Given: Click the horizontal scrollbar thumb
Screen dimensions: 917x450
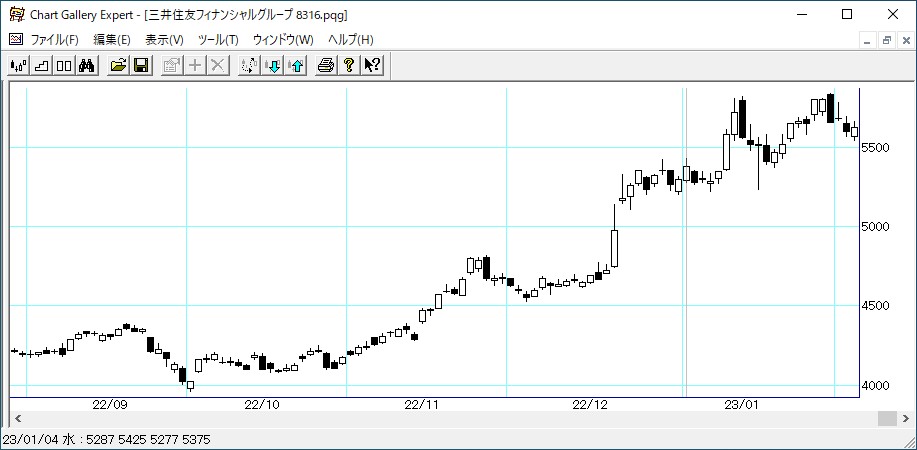Looking at the screenshot, I should click(x=887, y=418).
